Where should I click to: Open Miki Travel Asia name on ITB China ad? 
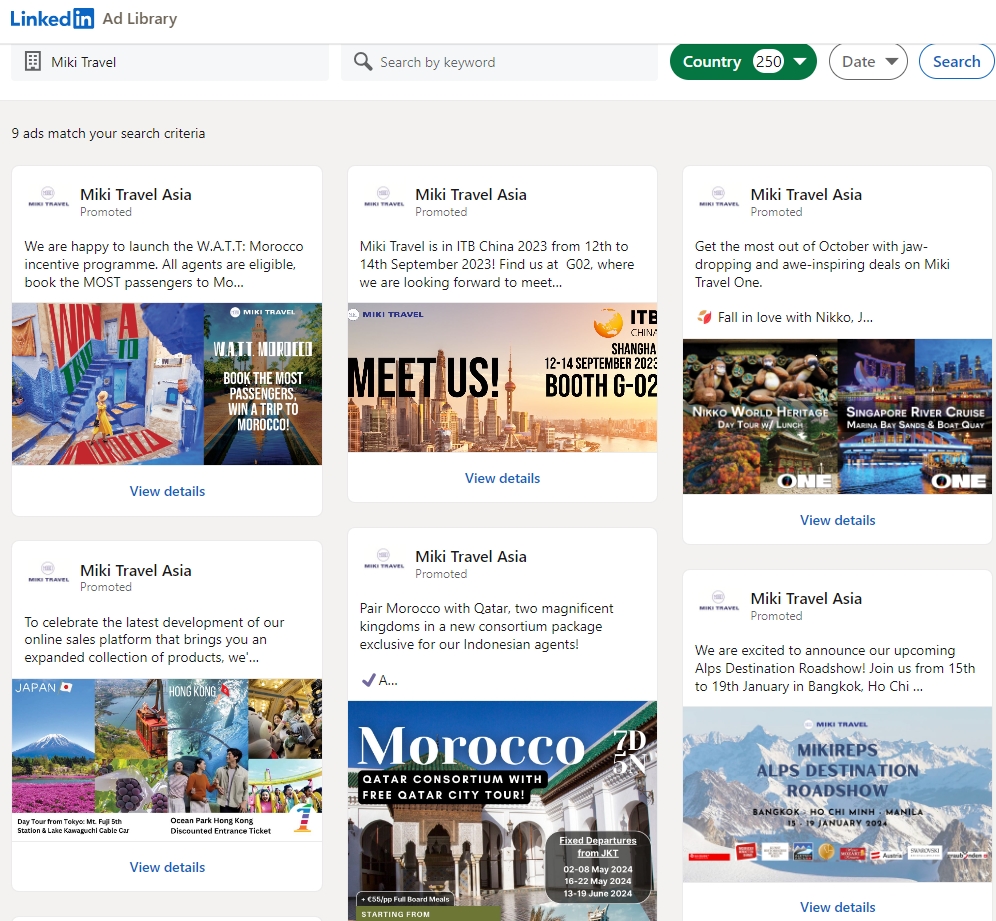tap(471, 194)
